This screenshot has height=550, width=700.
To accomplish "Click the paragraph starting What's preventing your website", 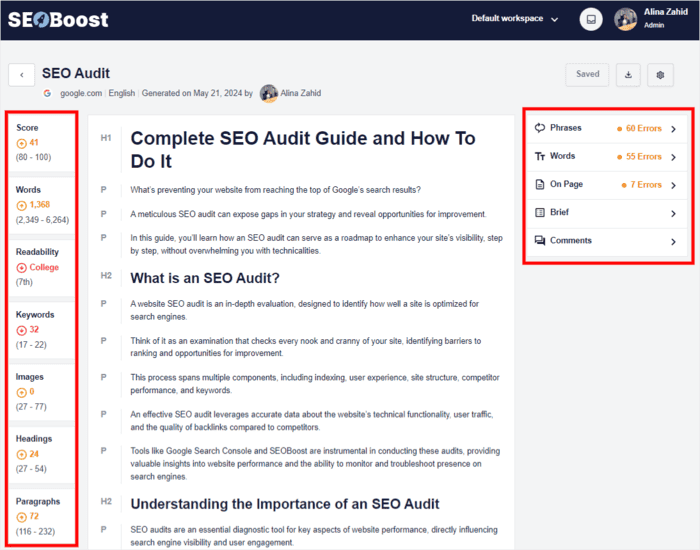I will pos(275,190).
